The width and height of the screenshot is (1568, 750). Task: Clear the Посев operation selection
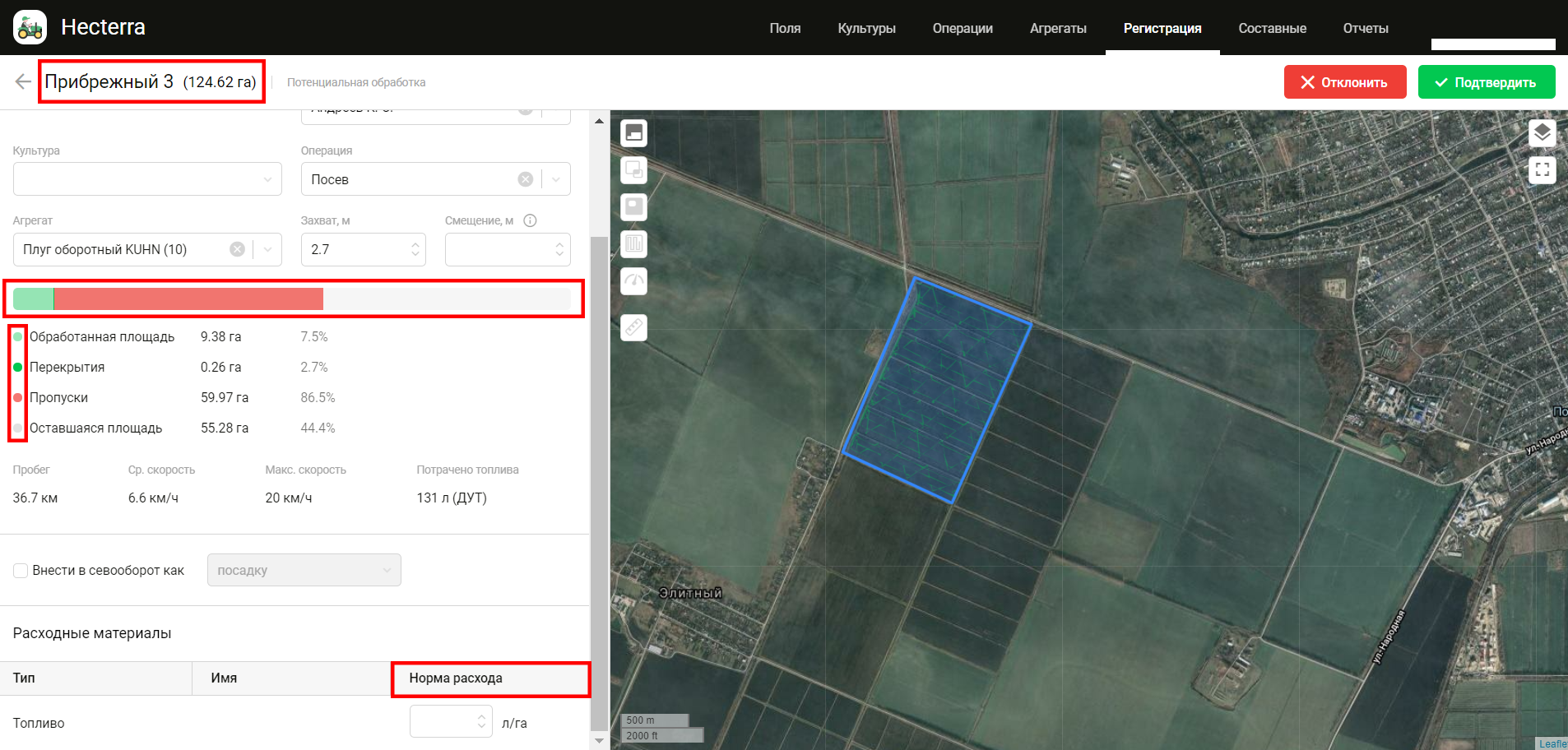point(526,179)
